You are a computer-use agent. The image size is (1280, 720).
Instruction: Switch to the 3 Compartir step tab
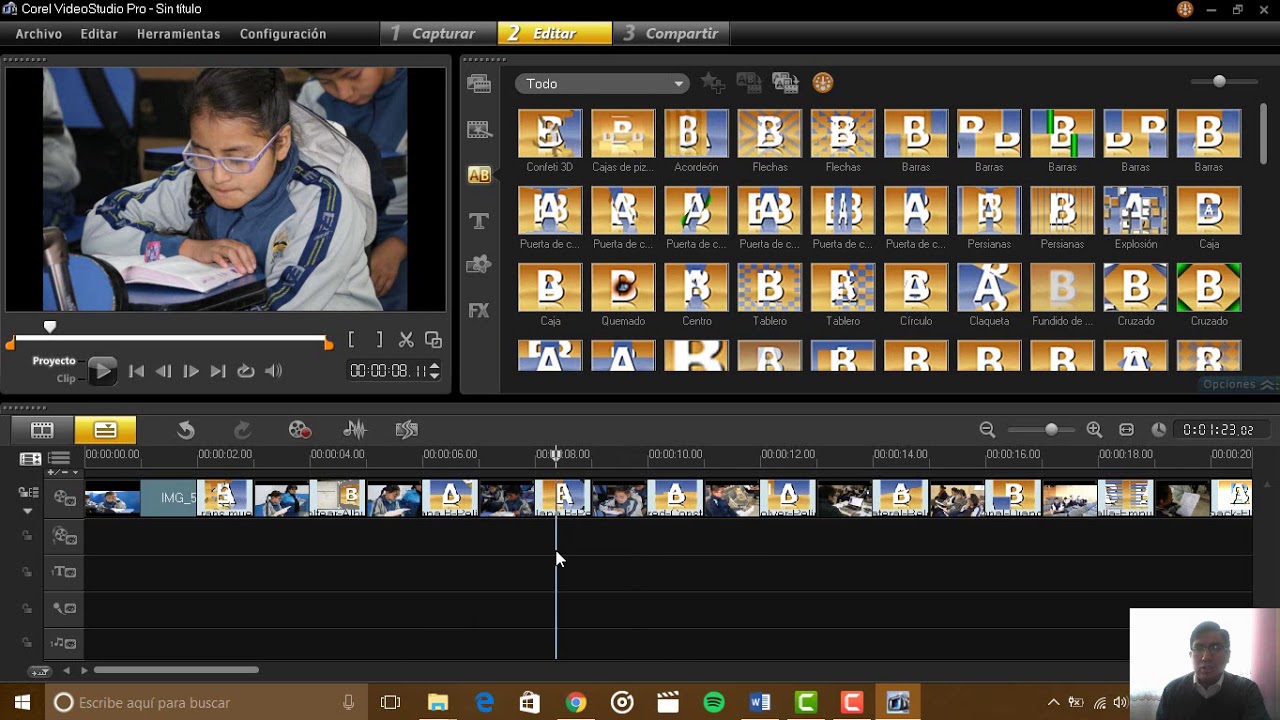[672, 33]
